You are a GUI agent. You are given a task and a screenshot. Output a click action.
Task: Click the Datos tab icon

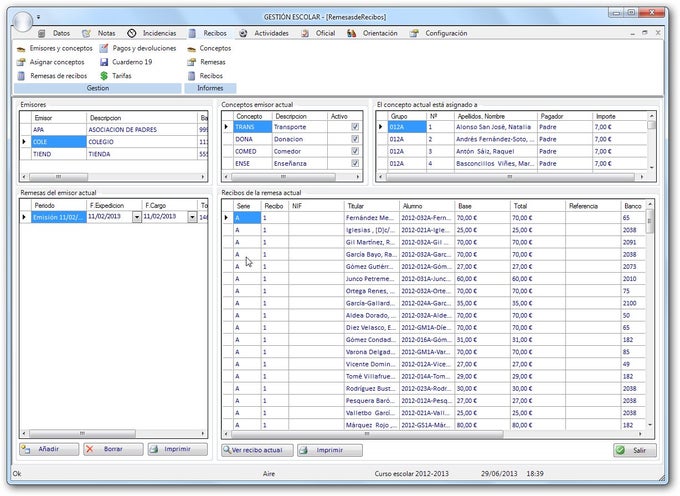pyautogui.click(x=42, y=33)
